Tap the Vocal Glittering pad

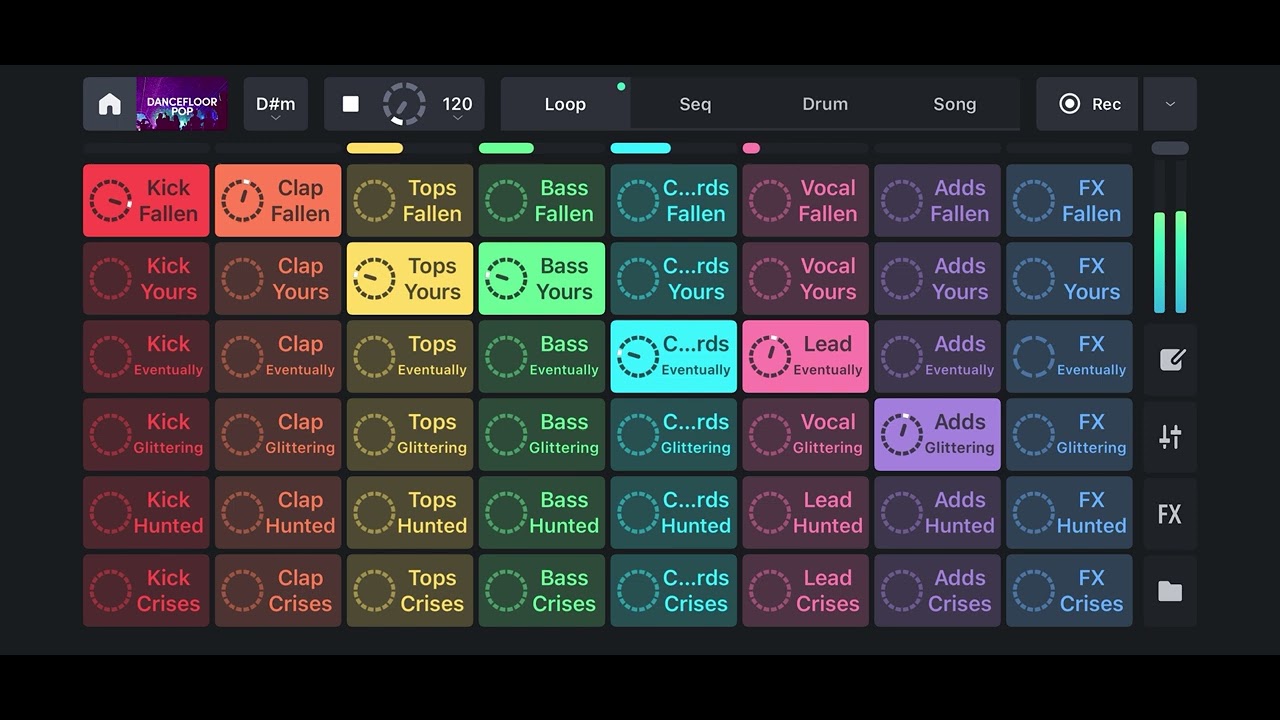pyautogui.click(x=806, y=435)
